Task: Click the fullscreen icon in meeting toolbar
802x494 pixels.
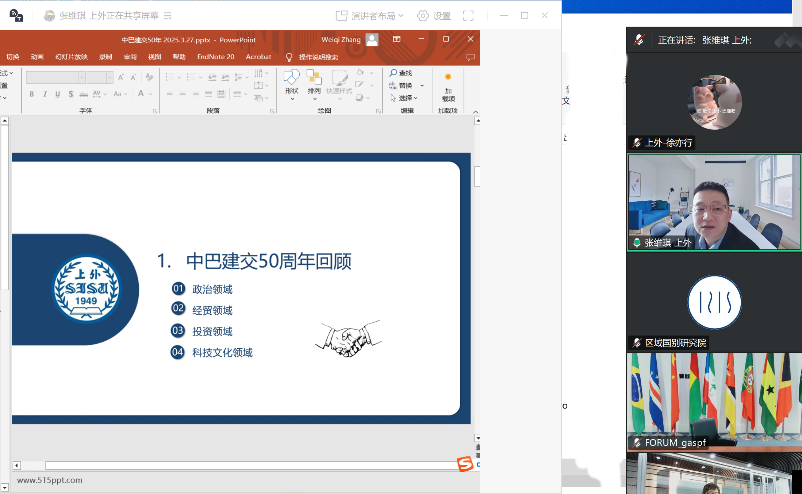Action: 468,16
